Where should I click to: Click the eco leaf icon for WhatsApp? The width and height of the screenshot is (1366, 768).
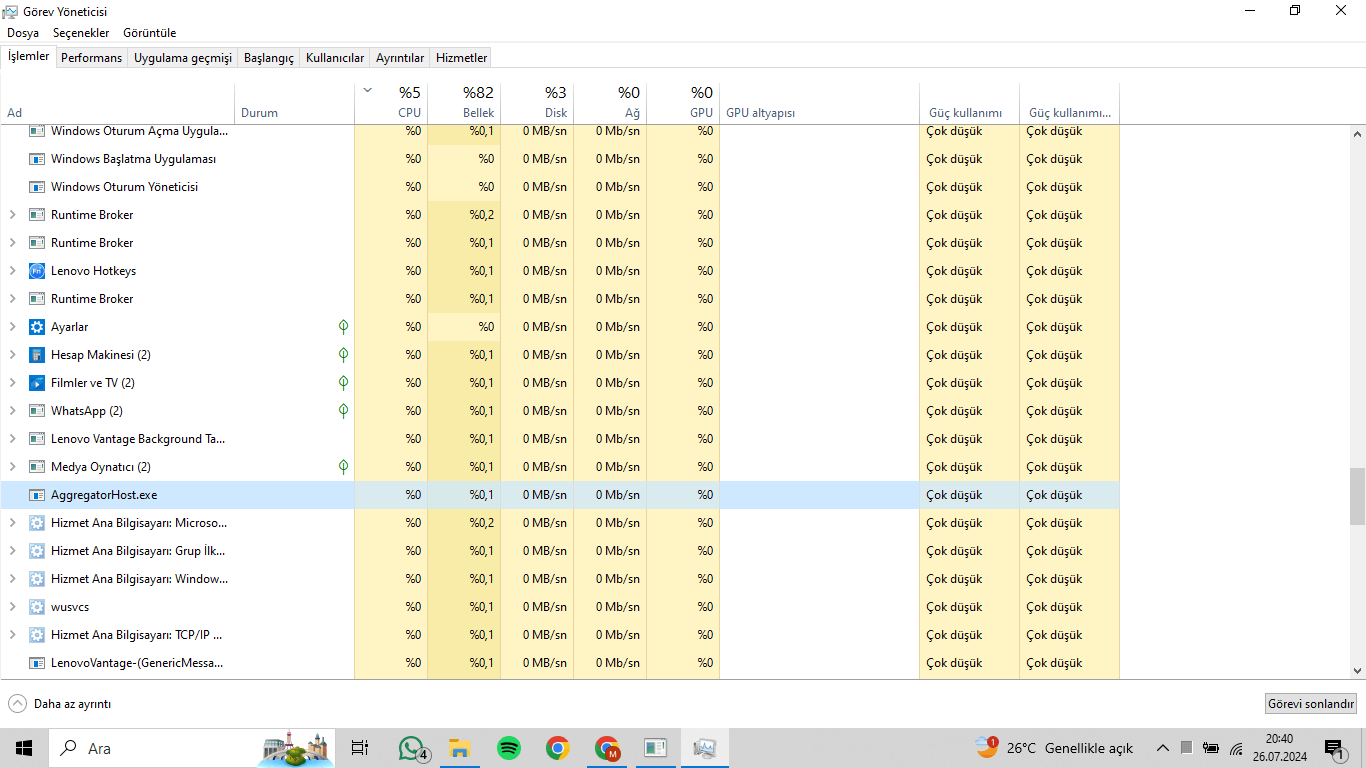(x=343, y=411)
